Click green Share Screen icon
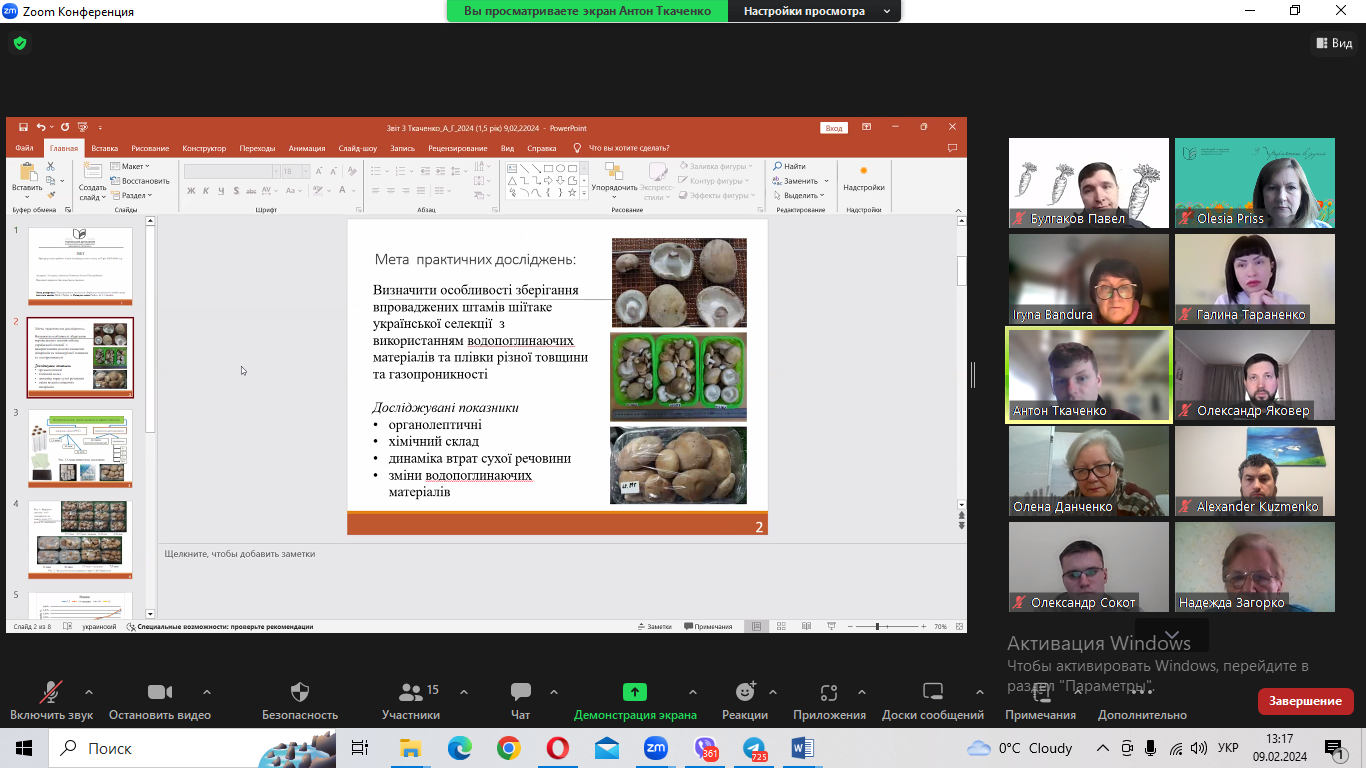 [x=635, y=693]
